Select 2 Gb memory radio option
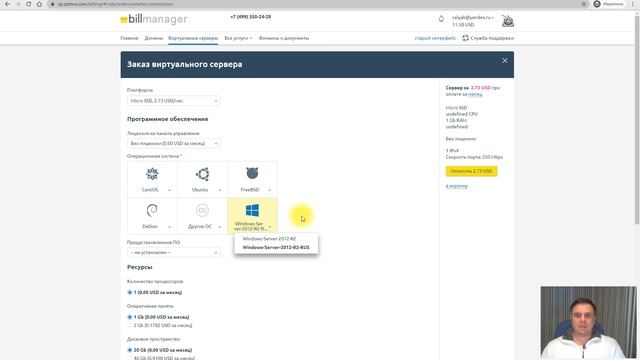640x360 pixels. pos(130,325)
